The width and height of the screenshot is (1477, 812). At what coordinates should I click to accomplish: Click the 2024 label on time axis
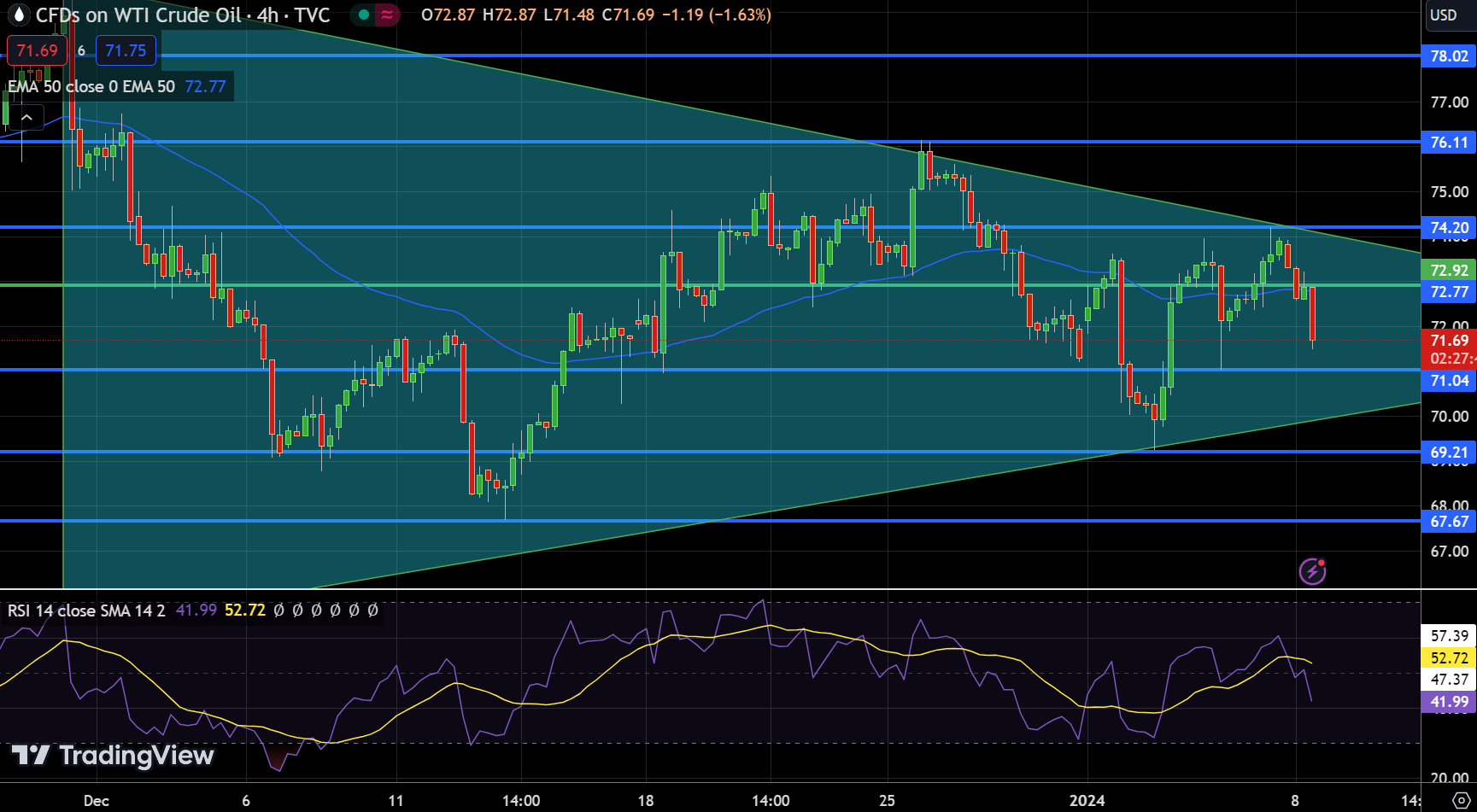coord(1087,801)
